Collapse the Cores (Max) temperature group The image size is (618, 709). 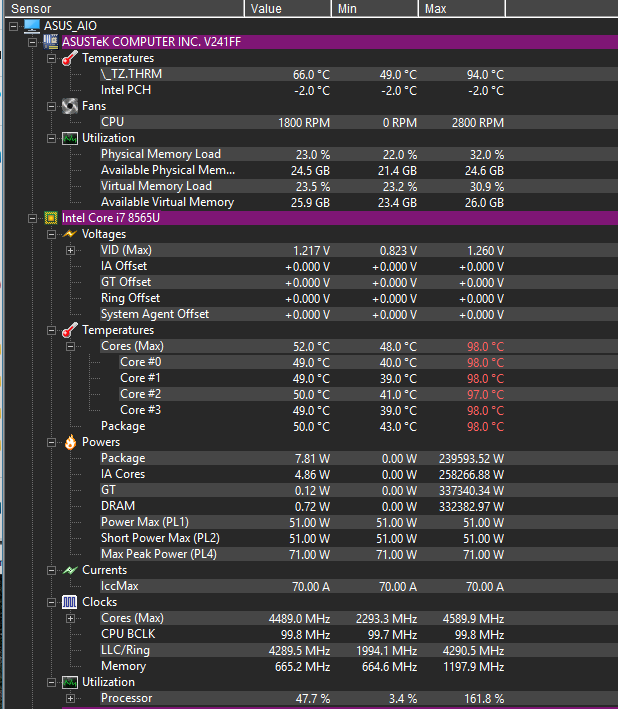pyautogui.click(x=70, y=346)
